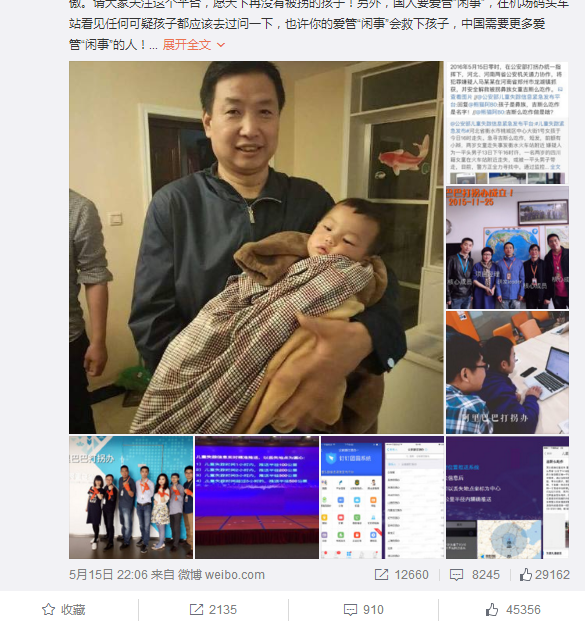Open the 5月15日 22:06 timestamp link

tap(108, 575)
